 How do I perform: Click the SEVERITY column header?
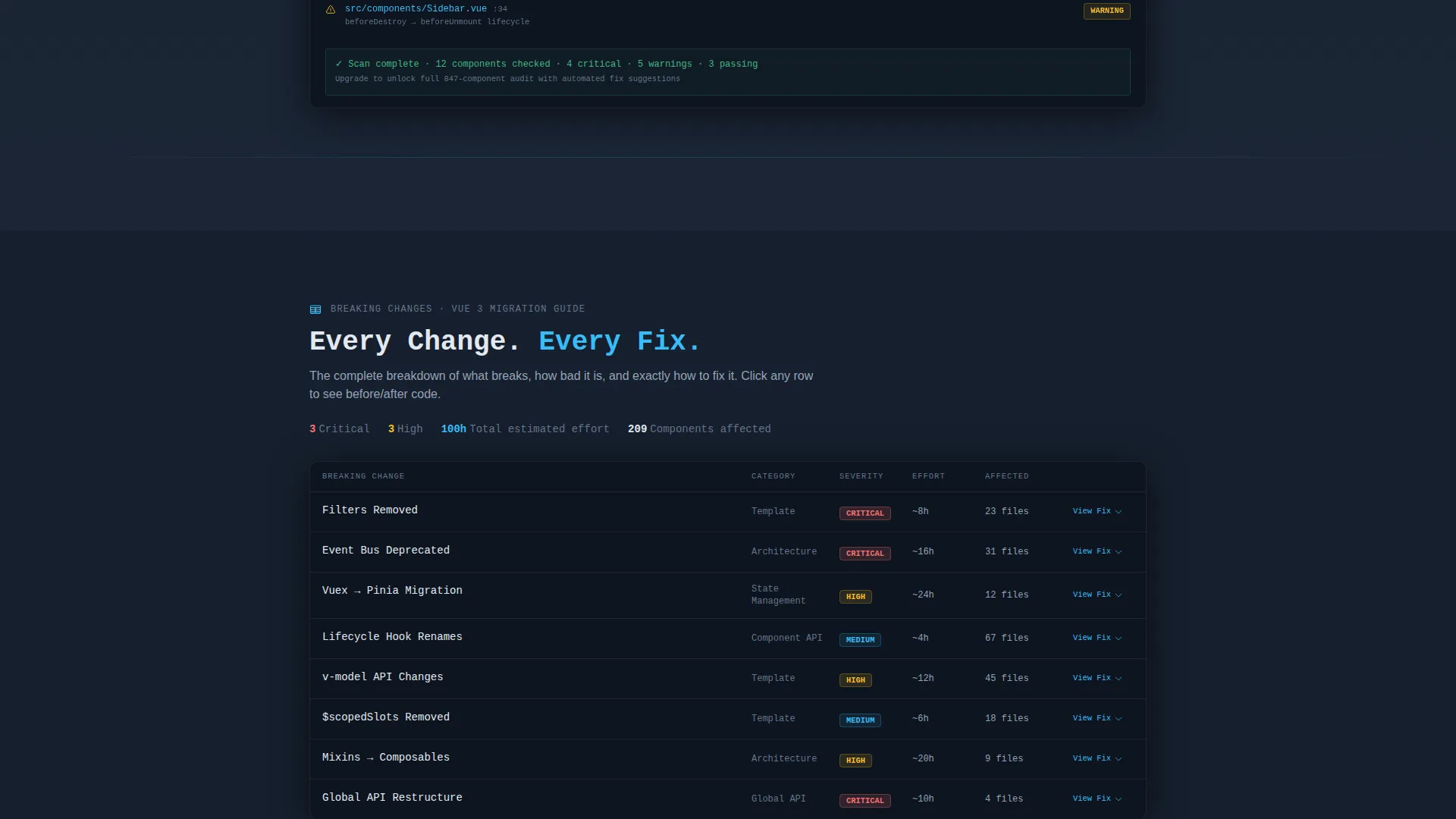(861, 476)
